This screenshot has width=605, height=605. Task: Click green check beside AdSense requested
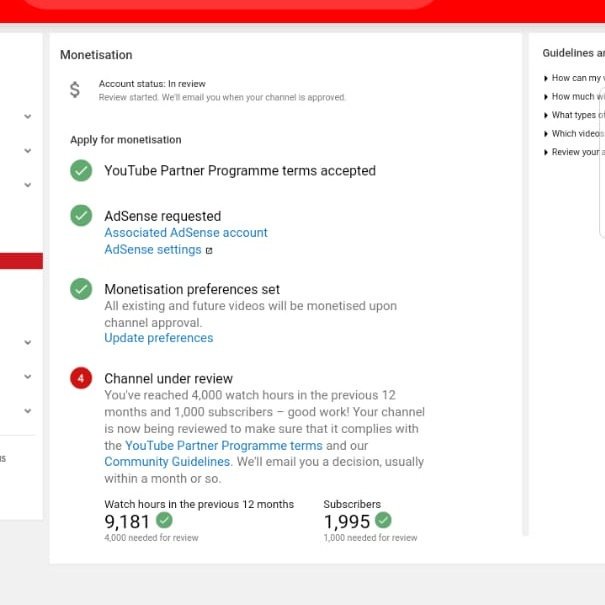81,215
